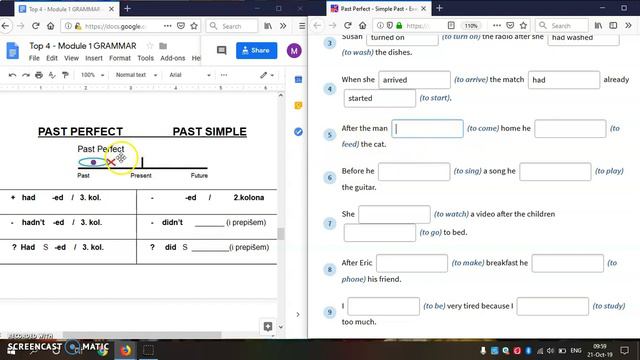Viewport: 640px width, 360px height.
Task: Click the Firefox icon in the taskbar
Action: (126, 350)
